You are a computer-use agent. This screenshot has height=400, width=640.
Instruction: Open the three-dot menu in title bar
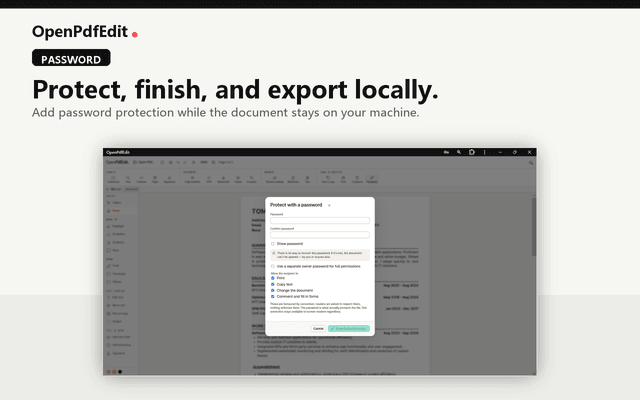pyautogui.click(x=484, y=152)
